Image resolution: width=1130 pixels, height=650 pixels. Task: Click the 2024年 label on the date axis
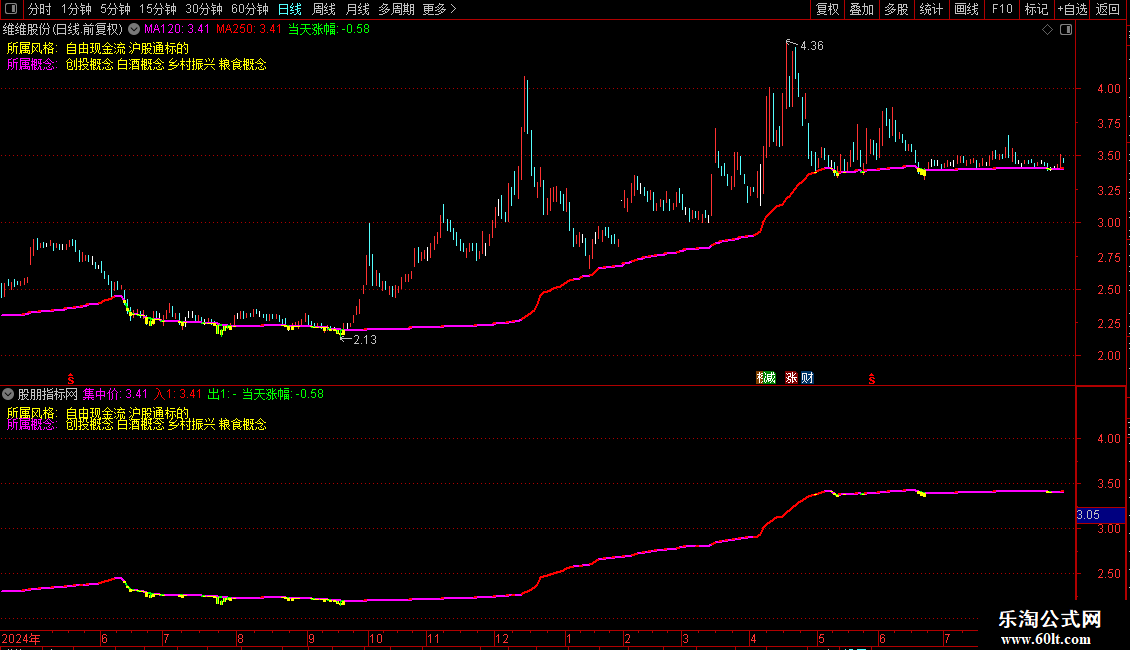[x=21, y=638]
